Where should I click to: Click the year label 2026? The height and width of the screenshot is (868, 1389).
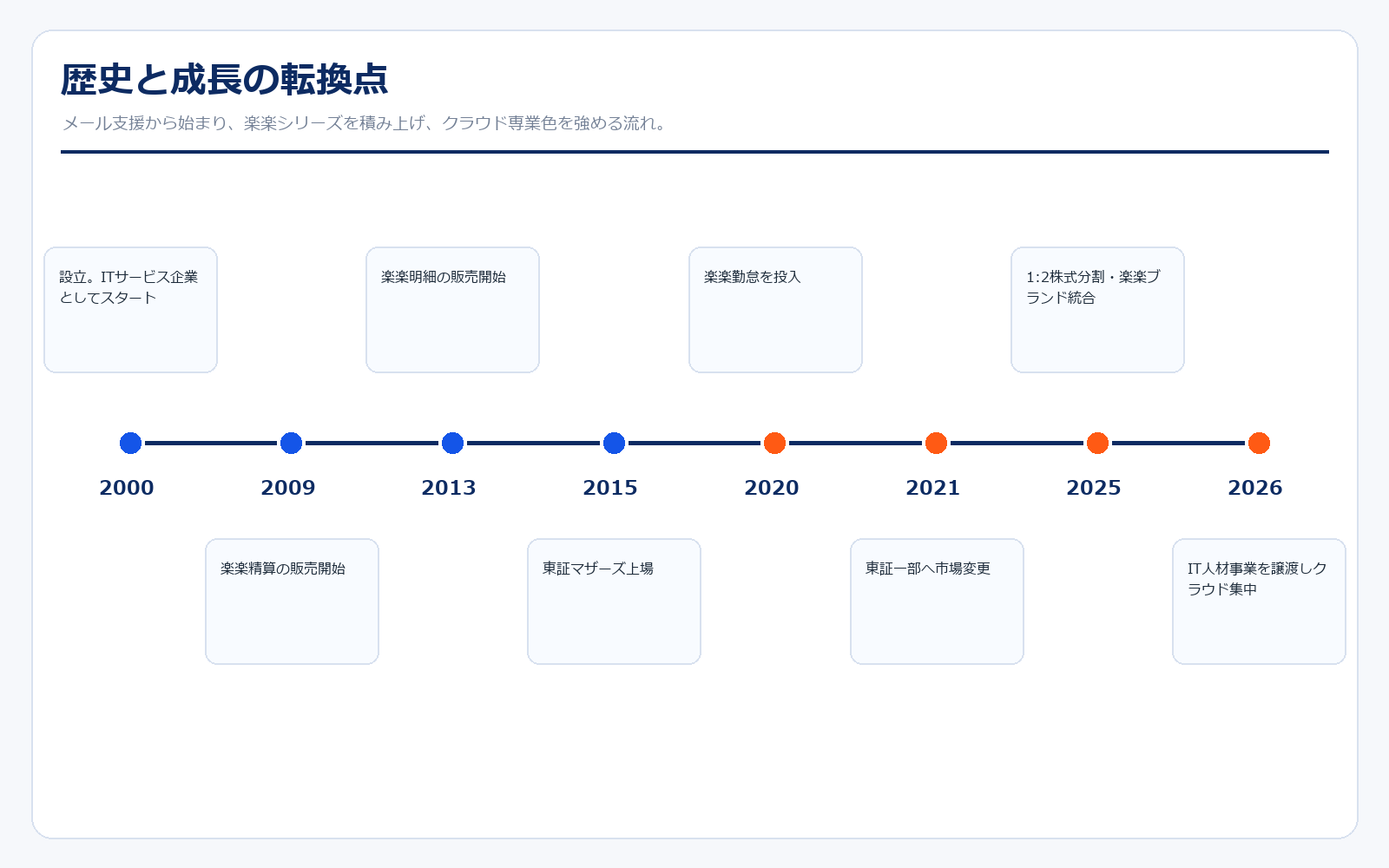click(x=1255, y=488)
